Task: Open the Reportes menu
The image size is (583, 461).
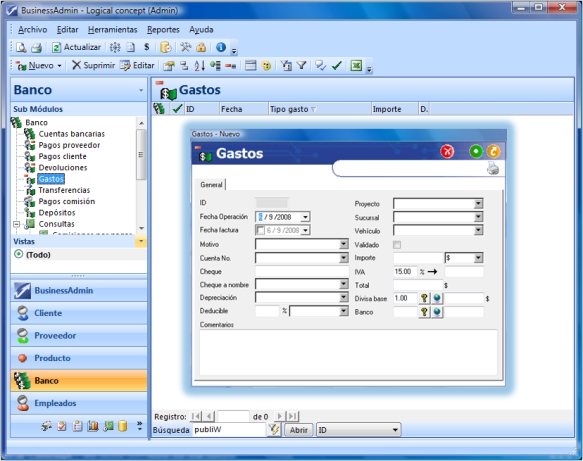Action: [163, 29]
